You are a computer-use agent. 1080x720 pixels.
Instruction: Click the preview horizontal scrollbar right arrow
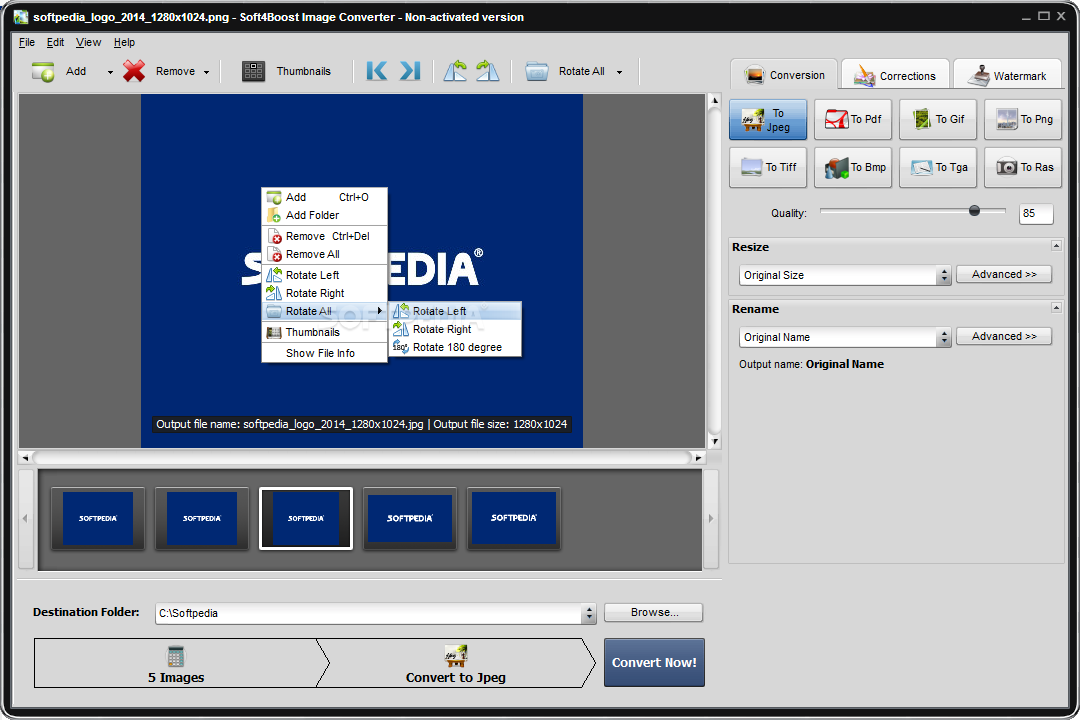click(698, 457)
